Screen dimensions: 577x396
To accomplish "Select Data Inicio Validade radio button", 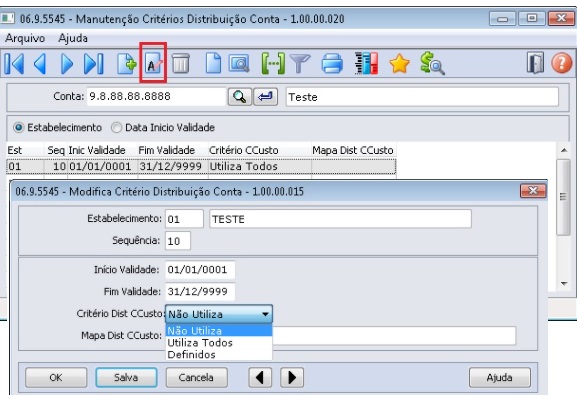I will point(116,128).
